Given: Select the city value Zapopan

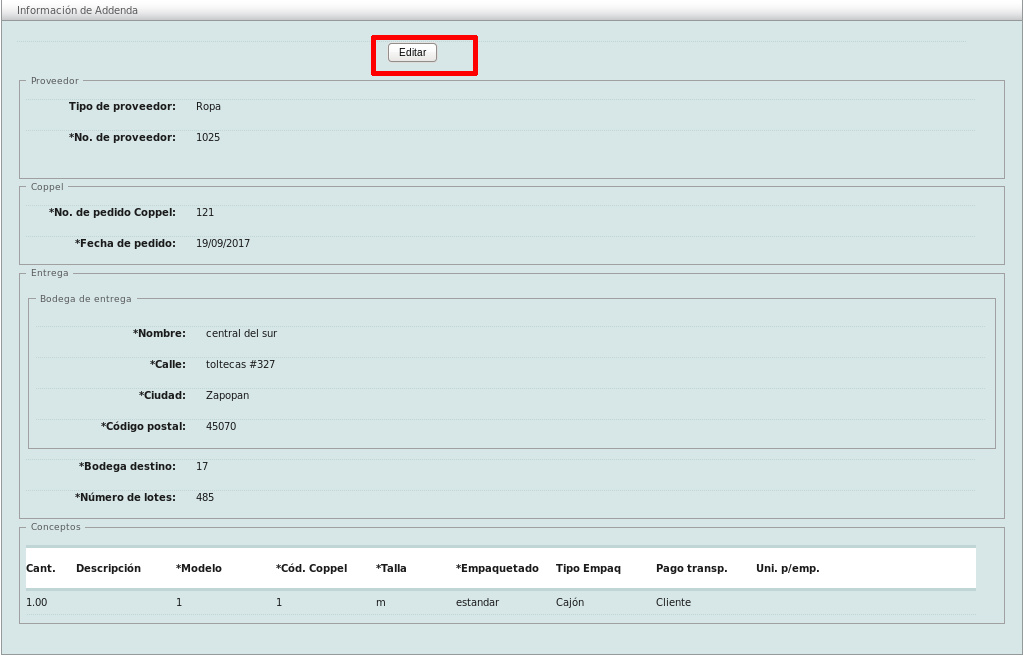Looking at the screenshot, I should coord(227,395).
